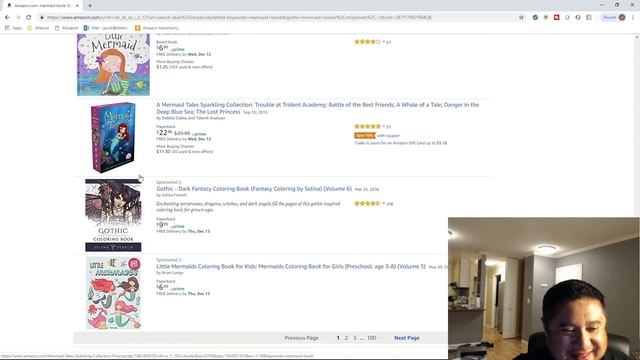Open star rating of Little Mermaid board book

[x=367, y=42]
